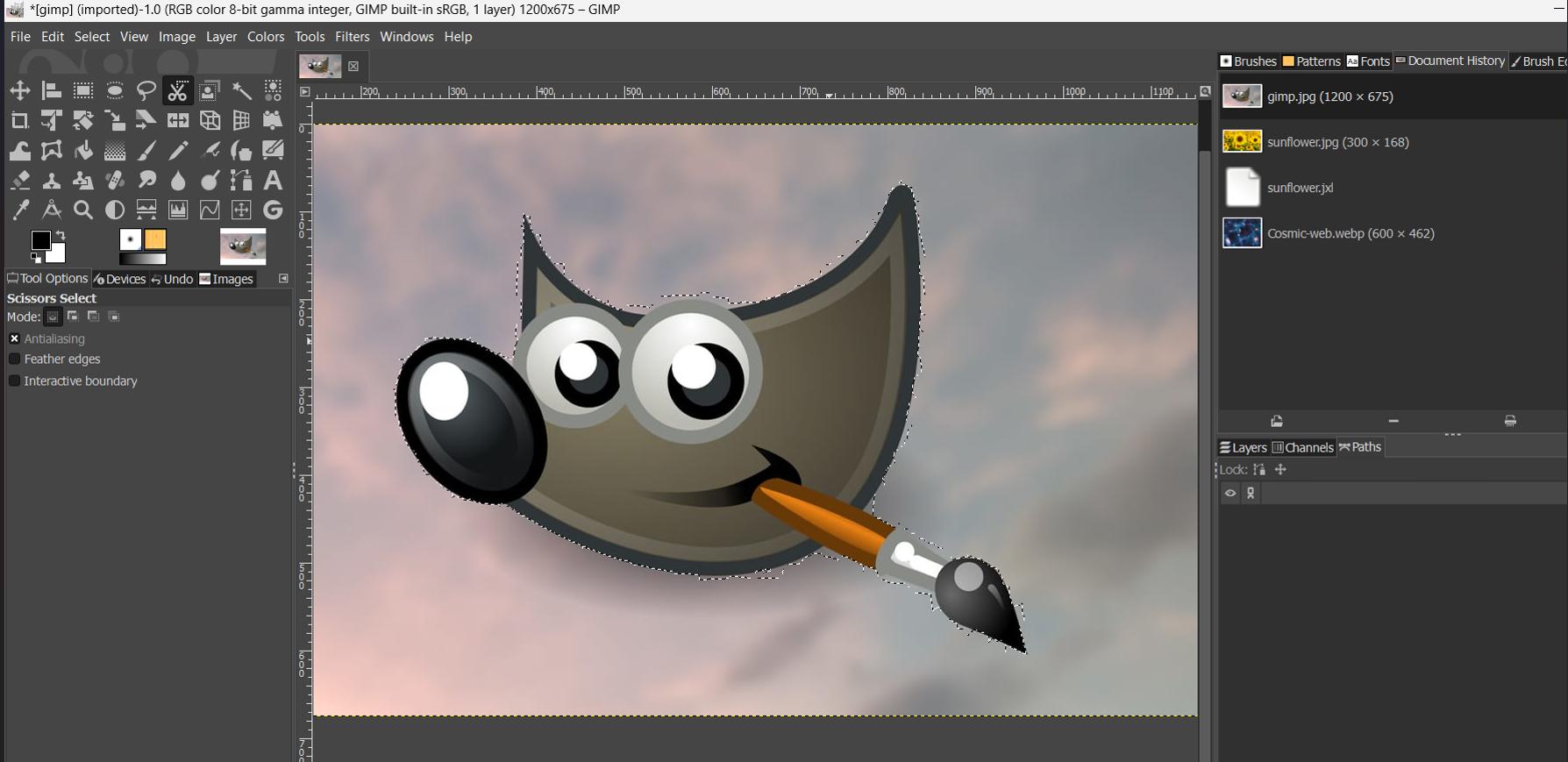Pick the Airbrush tool
This screenshot has width=1568, height=762.
pos(210,150)
